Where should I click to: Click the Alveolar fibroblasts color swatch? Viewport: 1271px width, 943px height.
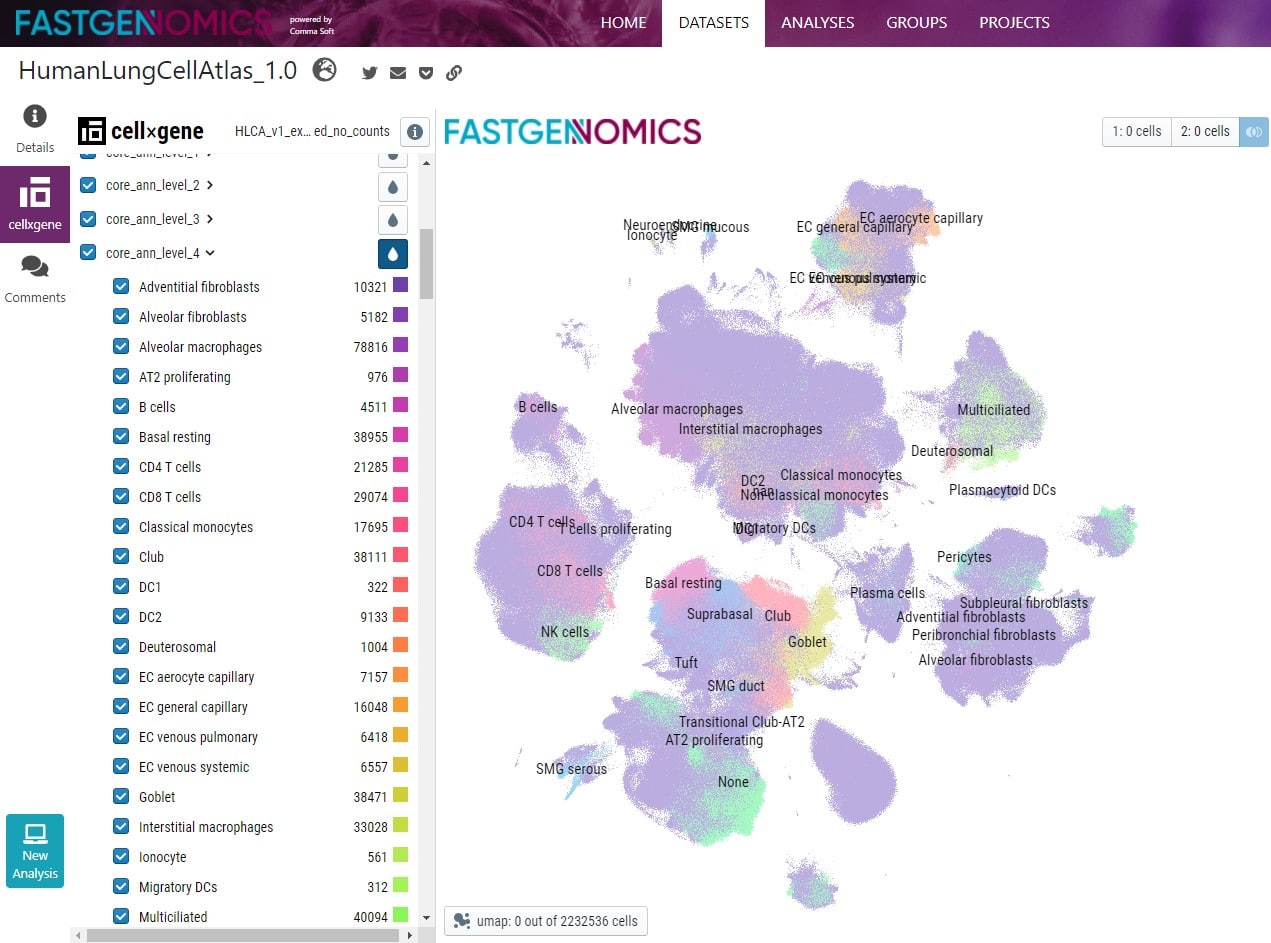400,316
